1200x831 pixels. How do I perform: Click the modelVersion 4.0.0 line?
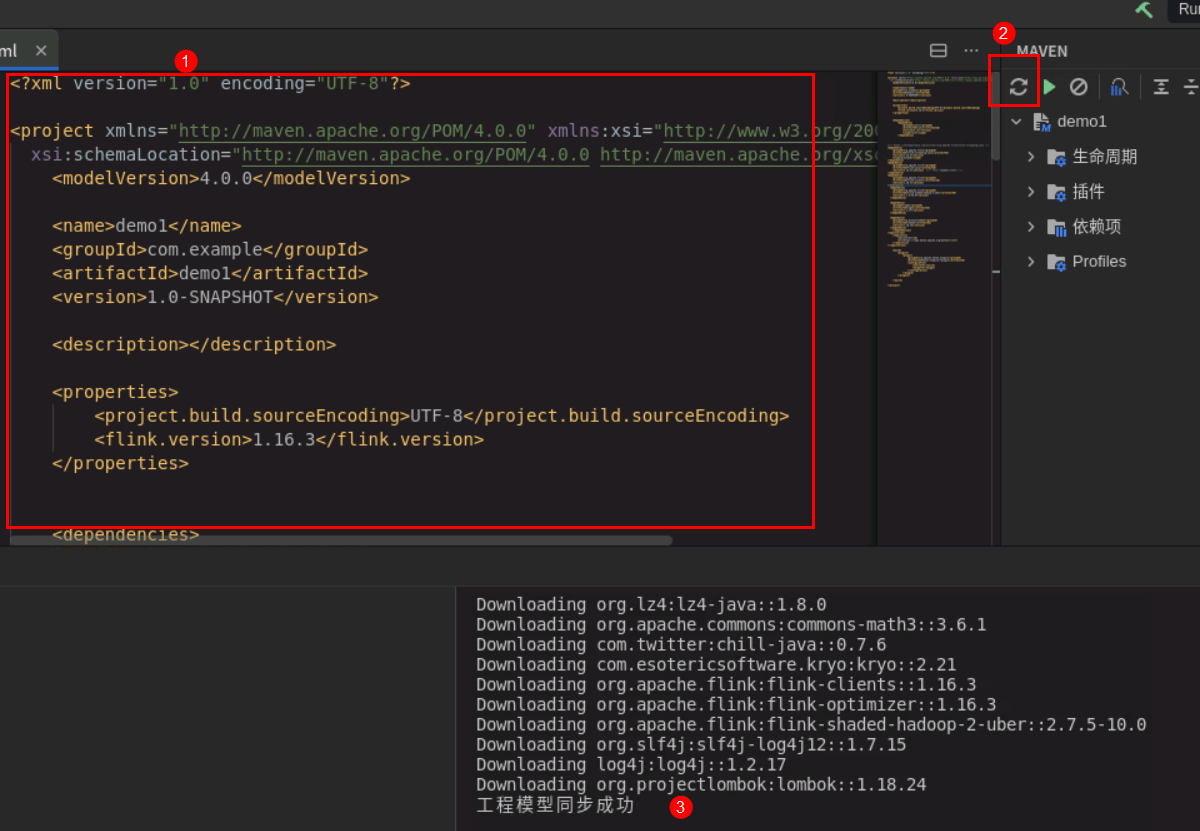pos(231,179)
